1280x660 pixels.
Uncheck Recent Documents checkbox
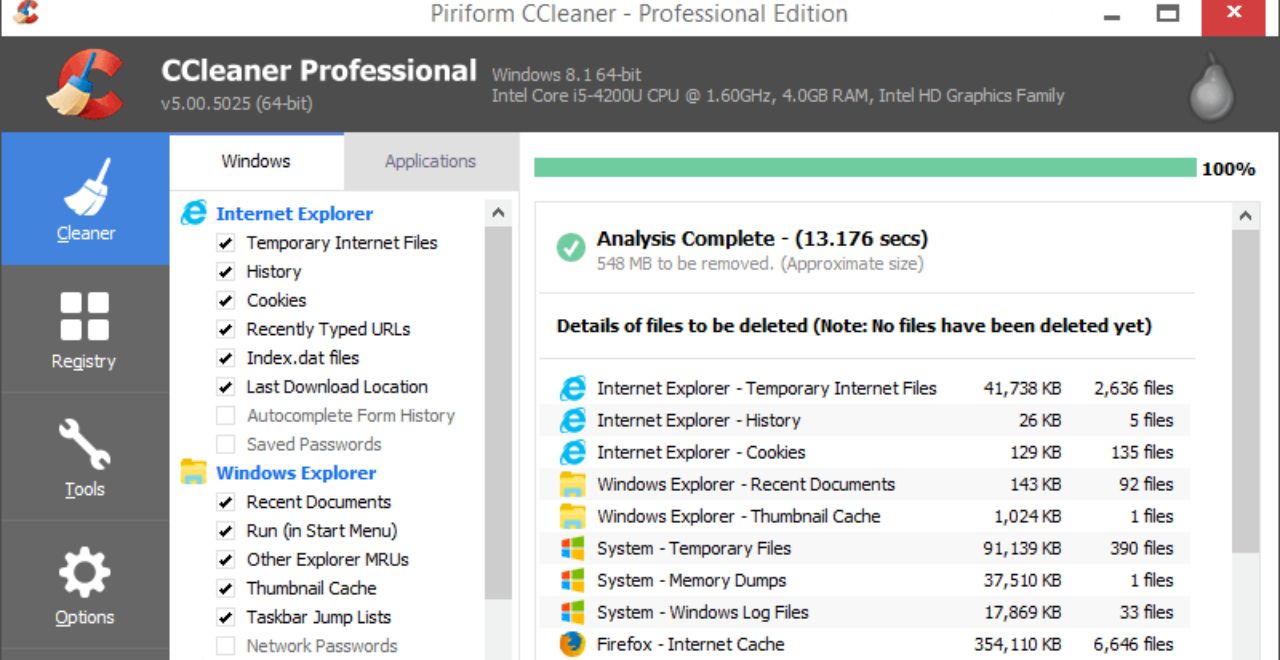pyautogui.click(x=226, y=502)
